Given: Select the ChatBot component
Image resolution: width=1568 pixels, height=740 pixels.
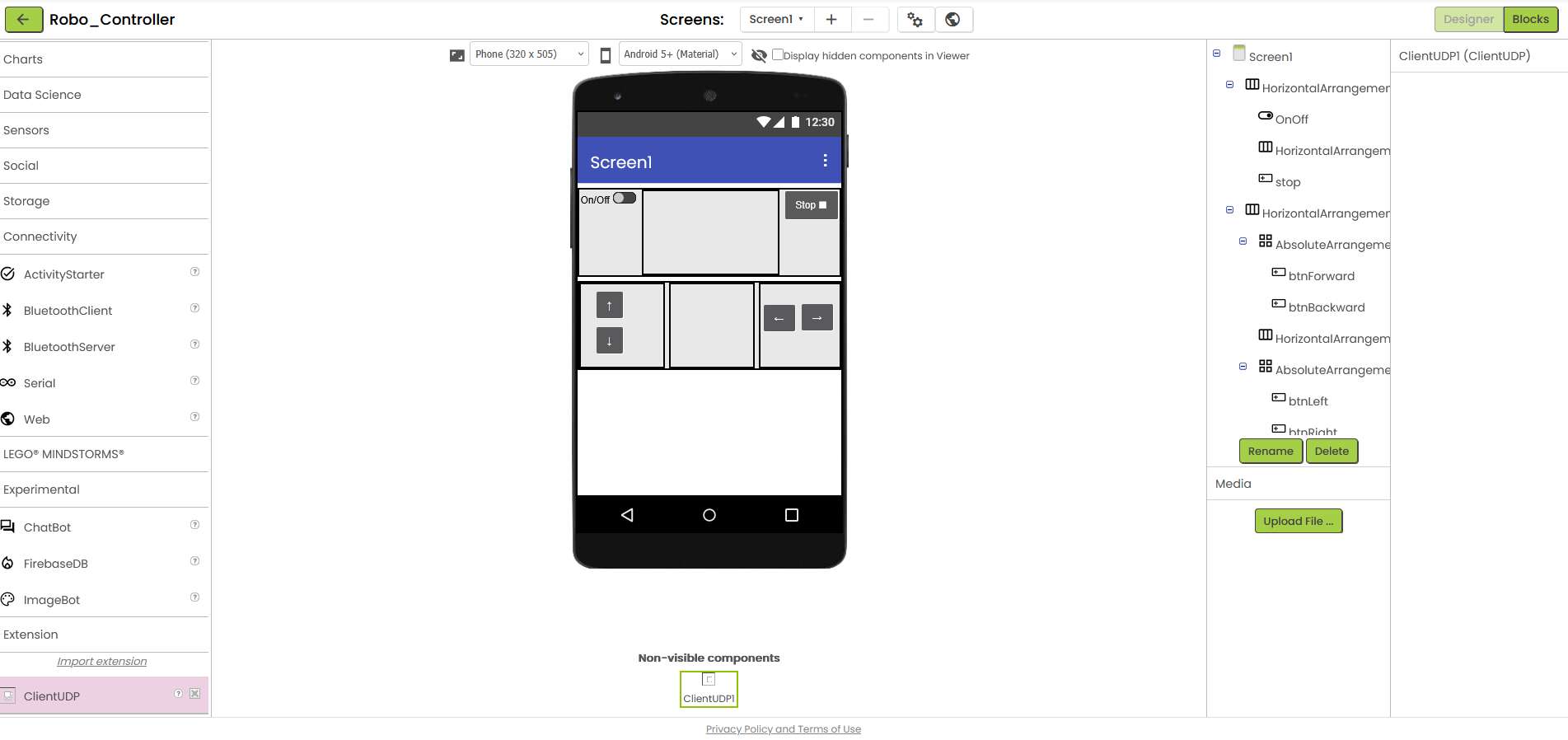Looking at the screenshot, I should (47, 527).
